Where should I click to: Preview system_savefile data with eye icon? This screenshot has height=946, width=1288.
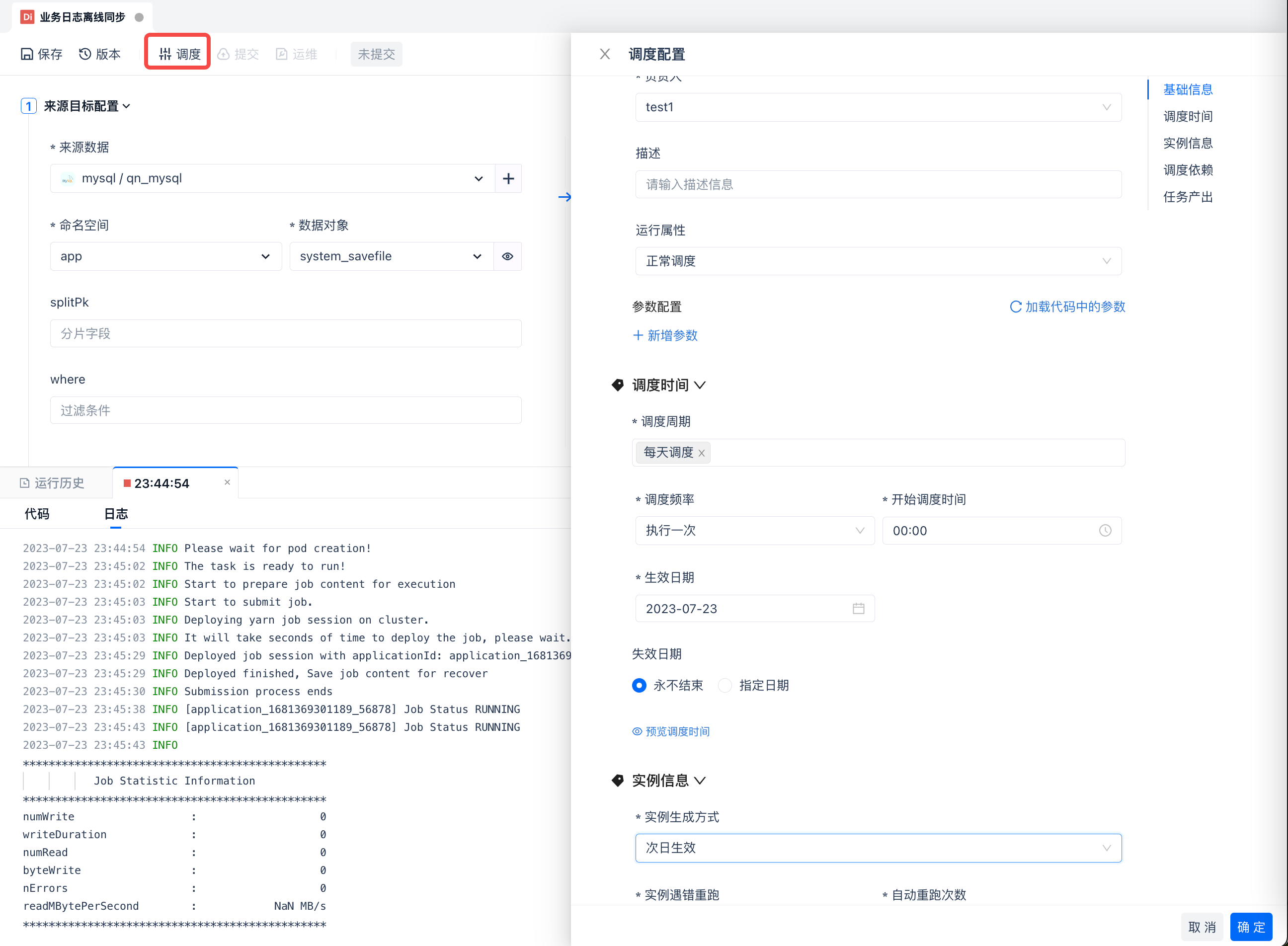pyautogui.click(x=507, y=256)
